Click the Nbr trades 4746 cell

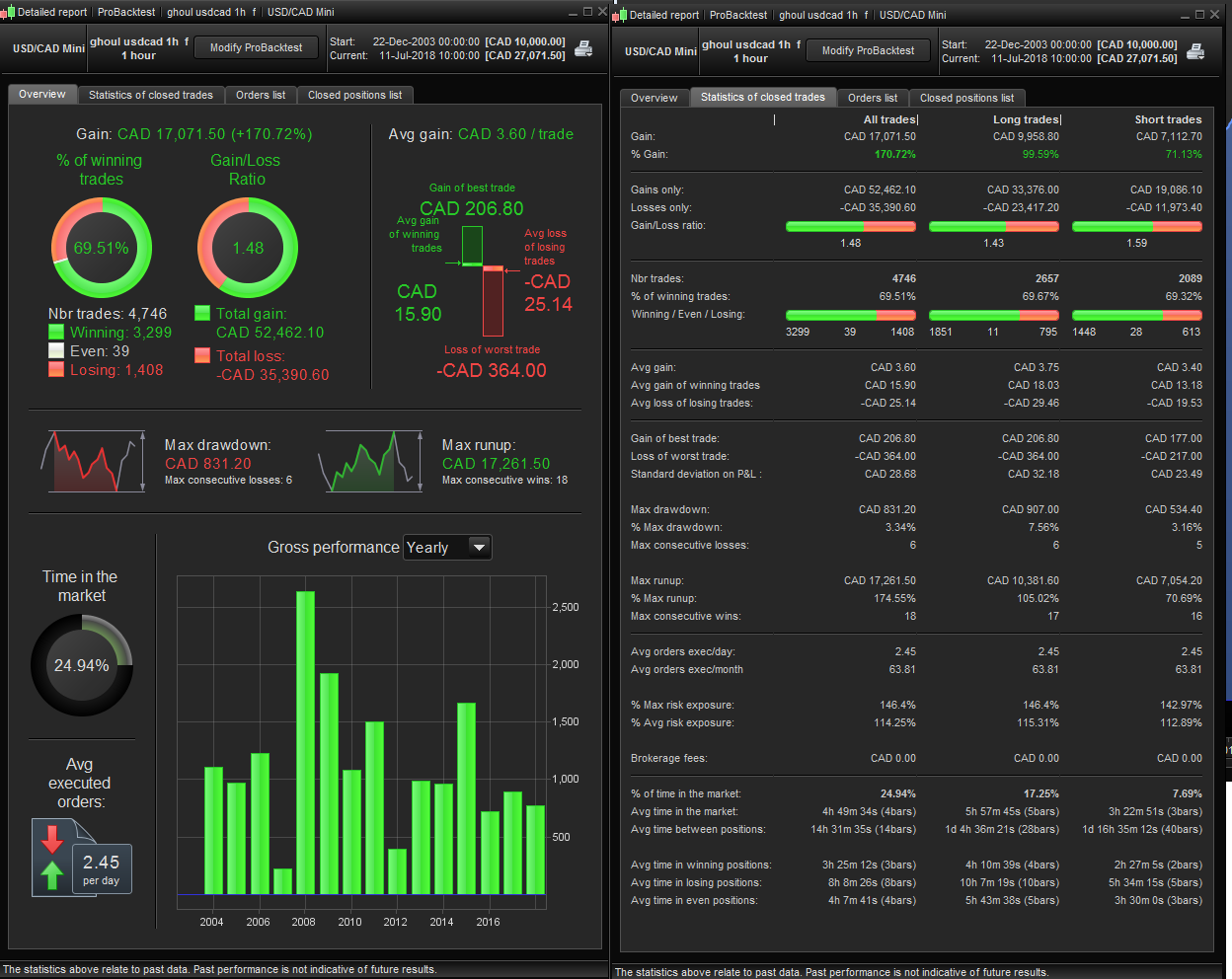pos(904,278)
